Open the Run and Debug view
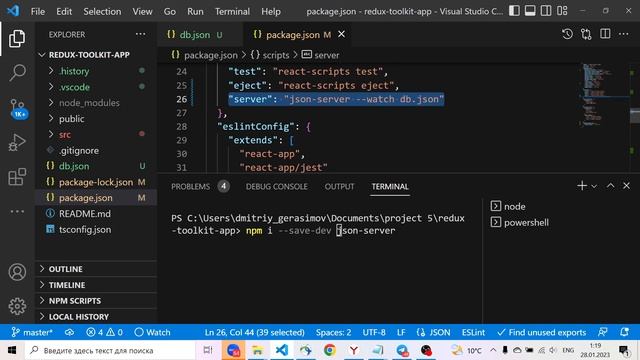The image size is (640, 360). point(17,143)
